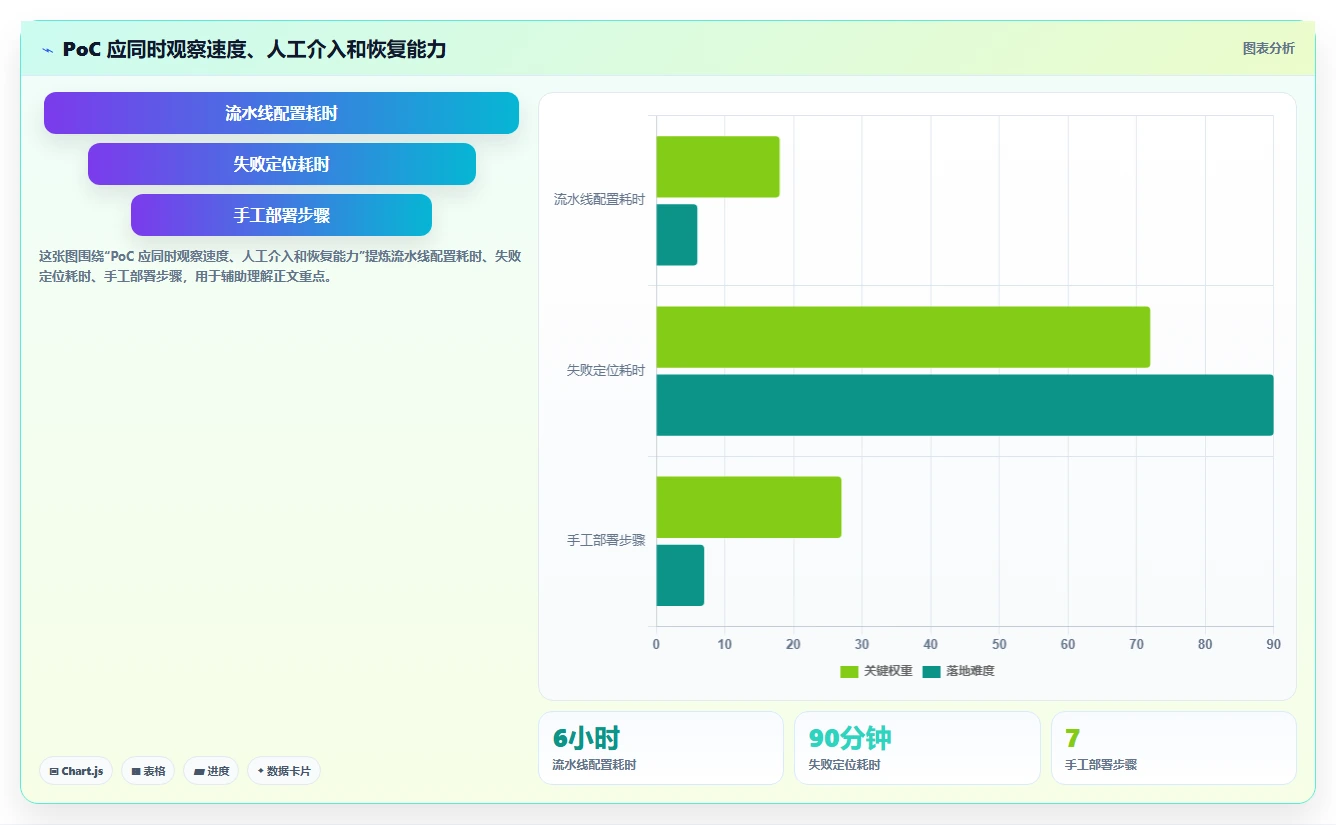Click the 失败定位耗时 y-axis label
This screenshot has width=1336, height=825.
(606, 370)
